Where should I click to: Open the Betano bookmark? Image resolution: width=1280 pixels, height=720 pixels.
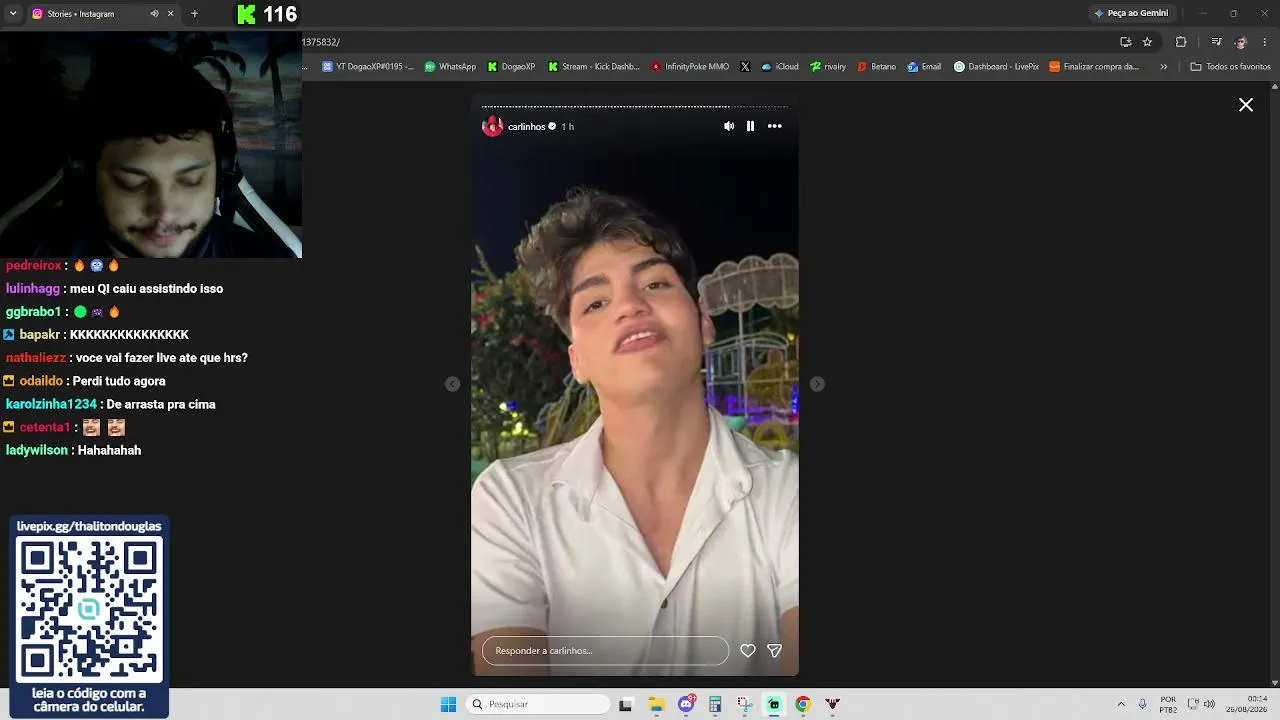point(876,67)
